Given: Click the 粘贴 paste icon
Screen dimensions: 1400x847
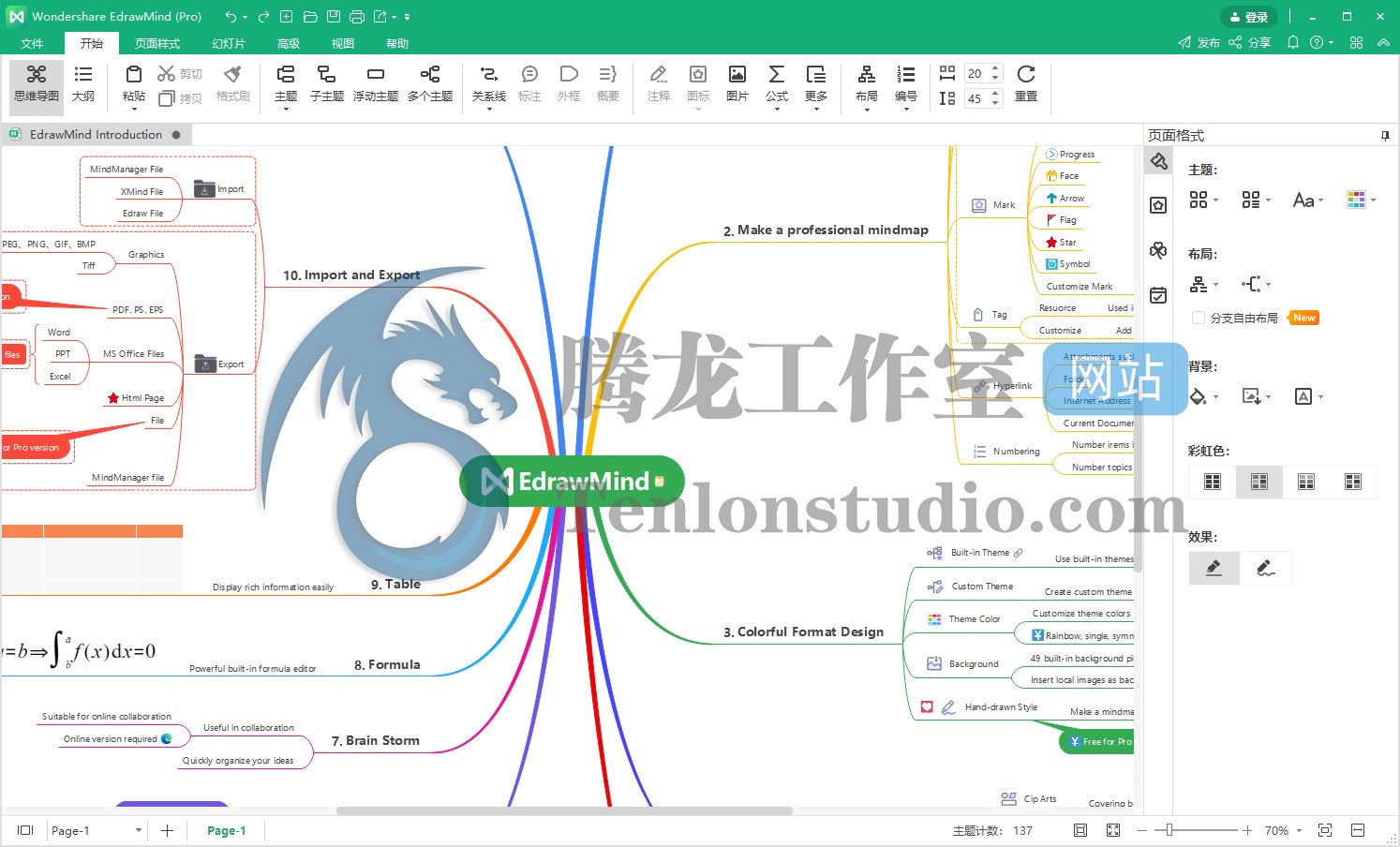Looking at the screenshot, I should [134, 75].
